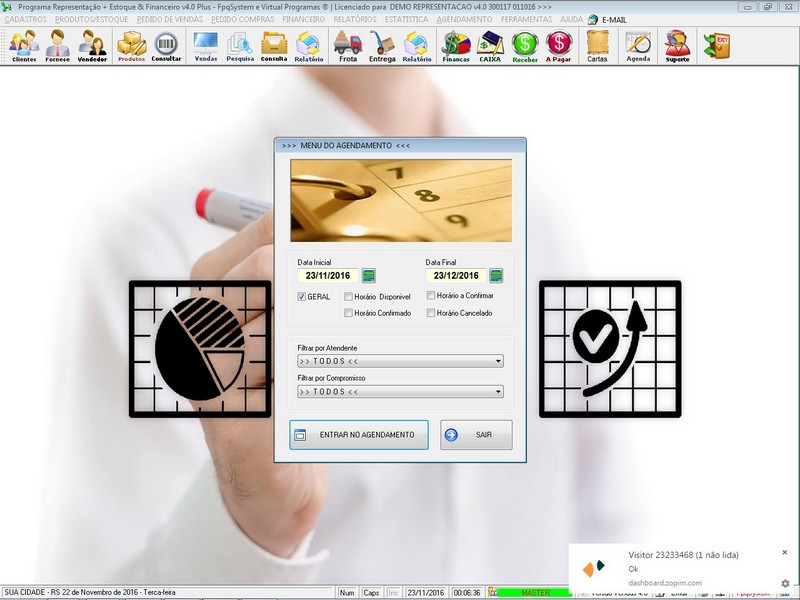This screenshot has height=600, width=800.
Task: Click the Data Final date field
Action: tap(456, 276)
